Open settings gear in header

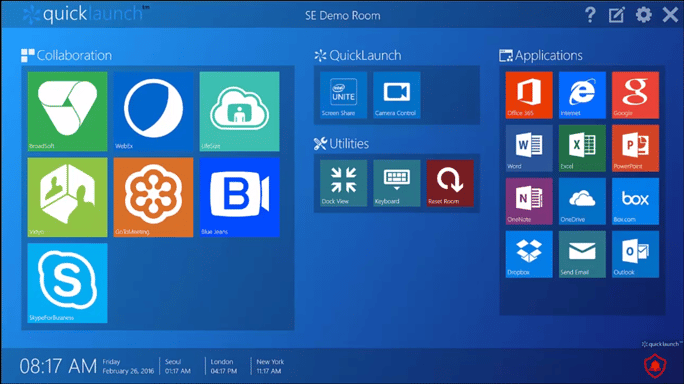tap(643, 15)
